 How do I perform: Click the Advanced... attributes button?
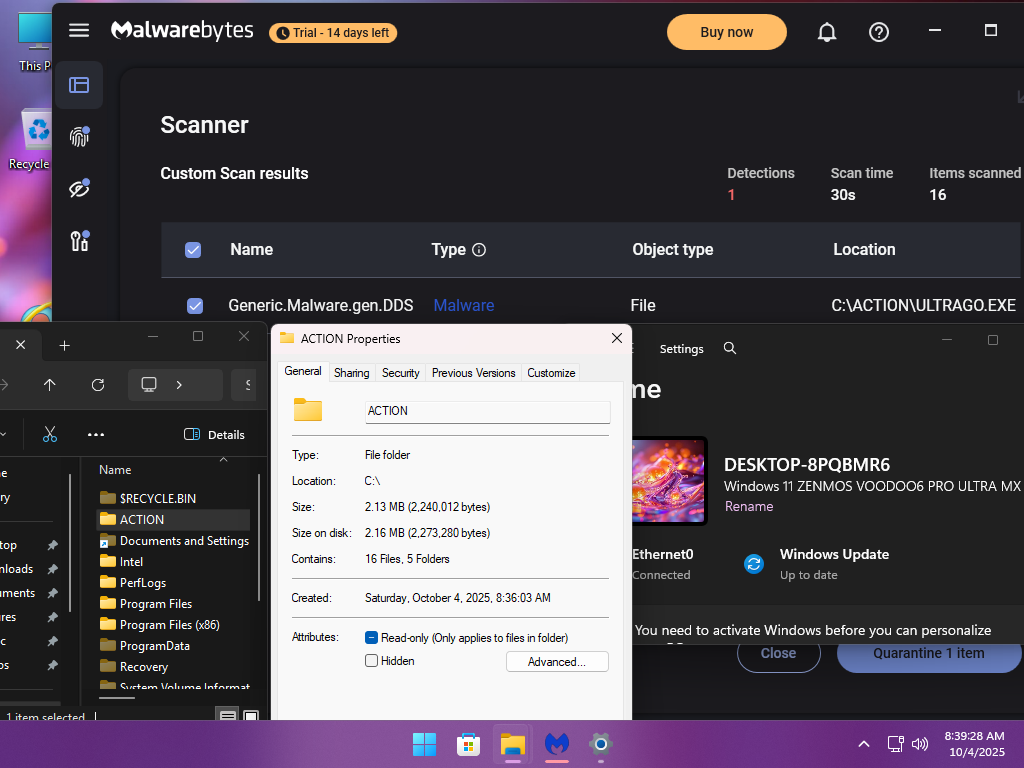pos(557,662)
